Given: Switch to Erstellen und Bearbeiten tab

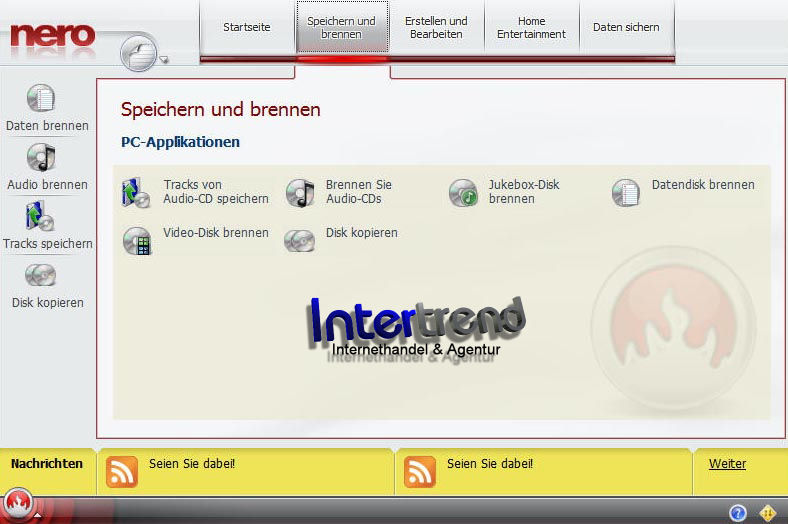Looking at the screenshot, I should (436, 27).
